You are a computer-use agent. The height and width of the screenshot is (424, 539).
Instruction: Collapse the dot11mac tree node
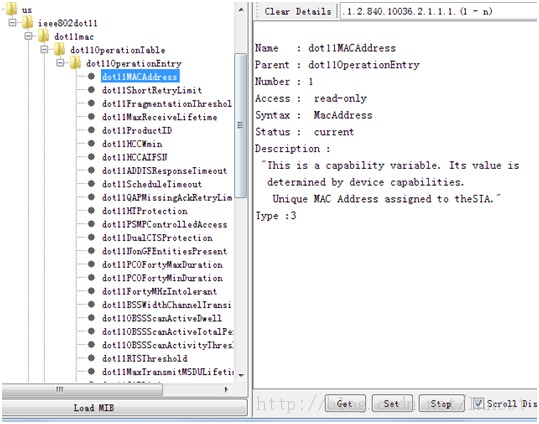click(x=29, y=36)
